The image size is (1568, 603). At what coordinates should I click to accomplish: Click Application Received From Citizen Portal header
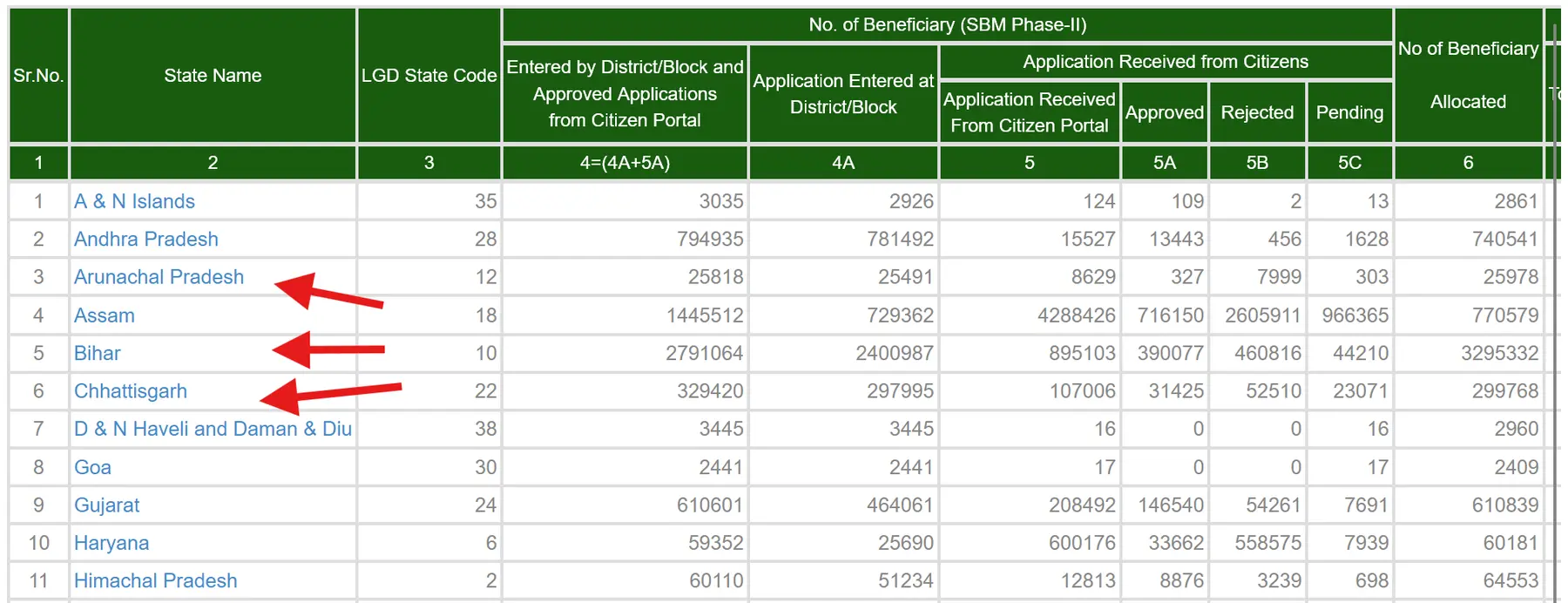pyautogui.click(x=1030, y=112)
